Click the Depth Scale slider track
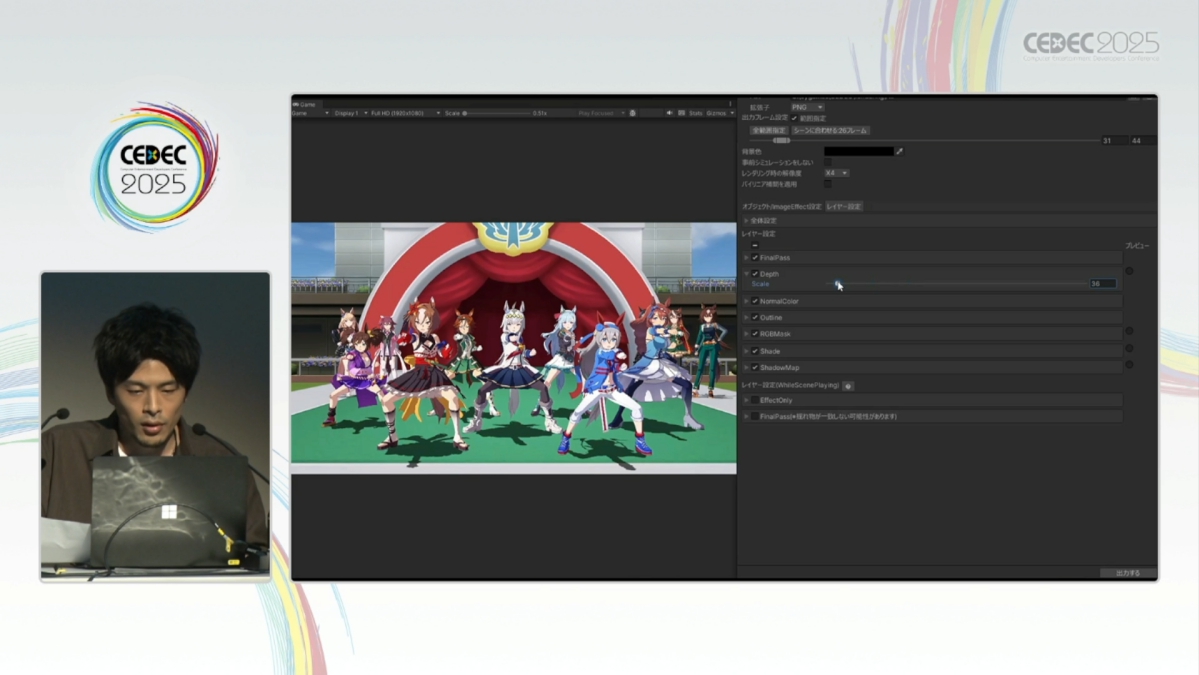 point(955,284)
